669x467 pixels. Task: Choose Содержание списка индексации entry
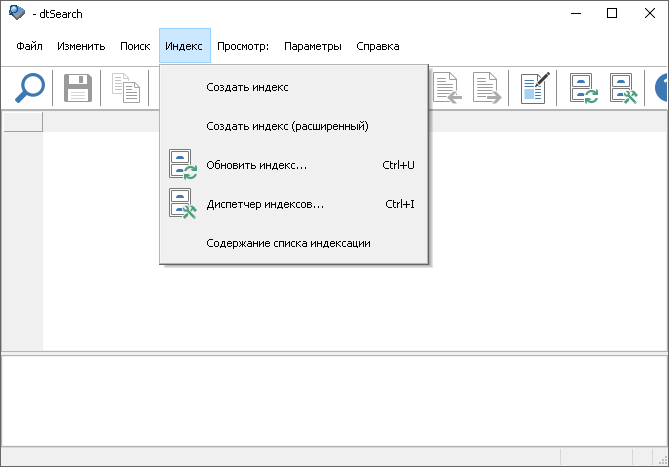point(294,243)
